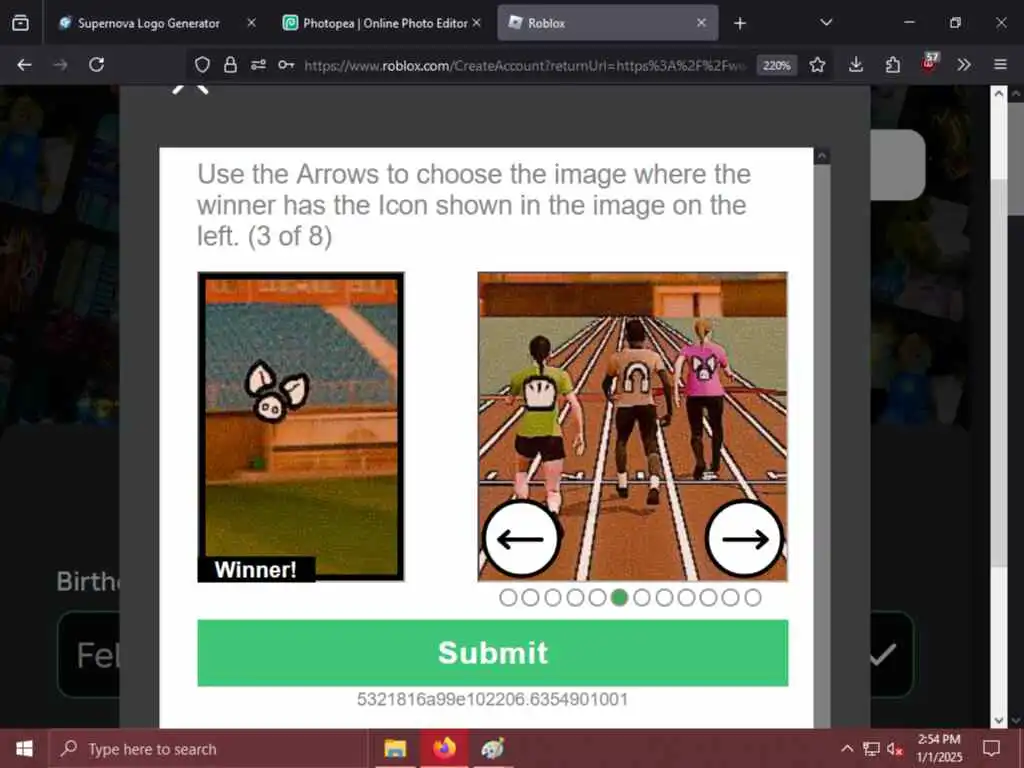Click the Winner reference icon image
The image size is (1024, 768).
301,426
